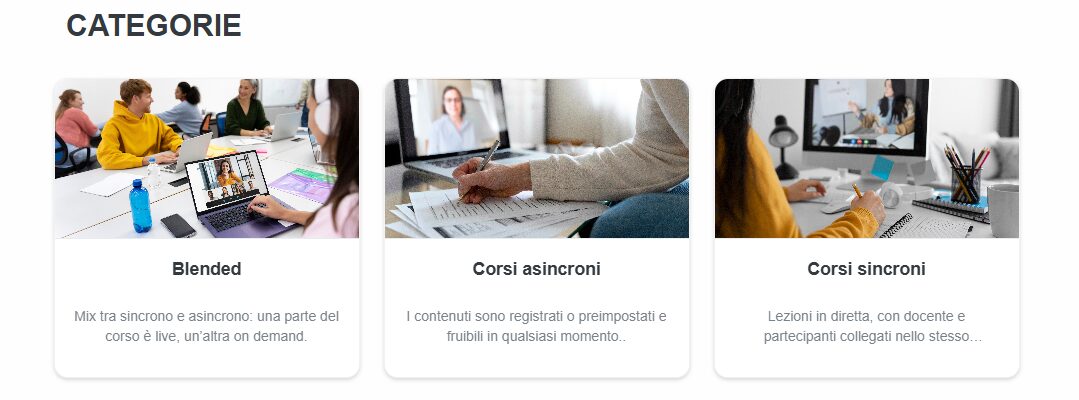The image size is (1079, 400).
Task: Open the Corsi asincroni category photo
Action: (537, 158)
